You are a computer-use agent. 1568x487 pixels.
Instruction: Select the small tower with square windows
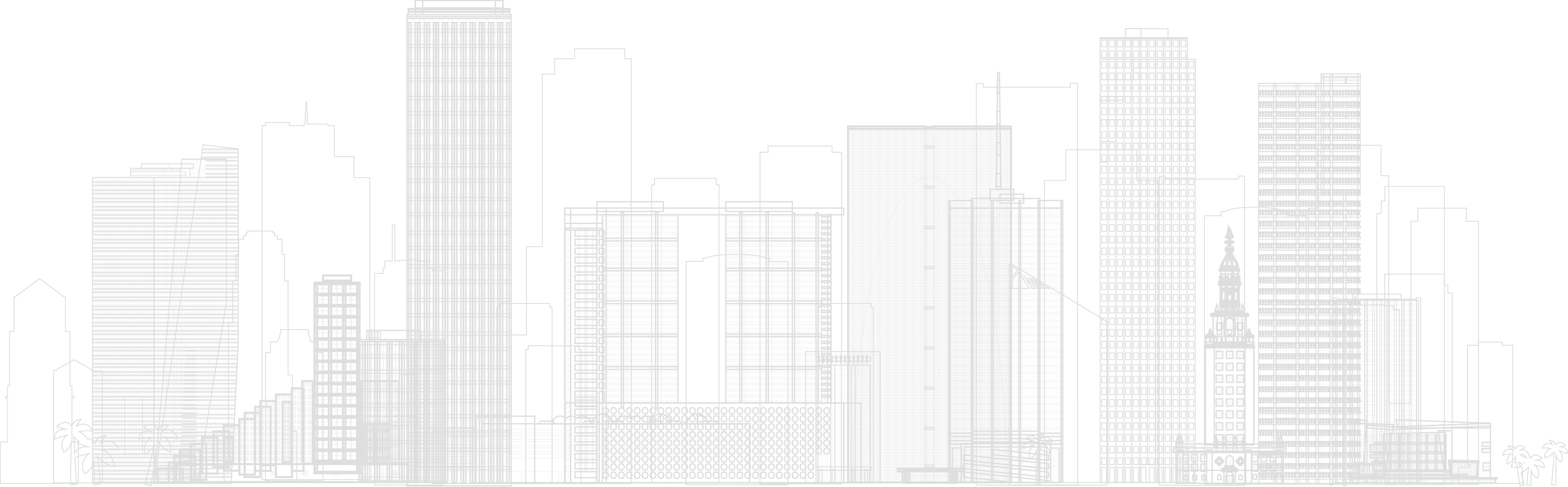point(336,365)
